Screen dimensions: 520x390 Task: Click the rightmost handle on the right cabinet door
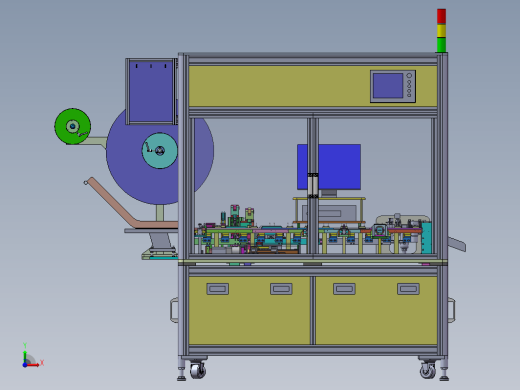pos(408,289)
